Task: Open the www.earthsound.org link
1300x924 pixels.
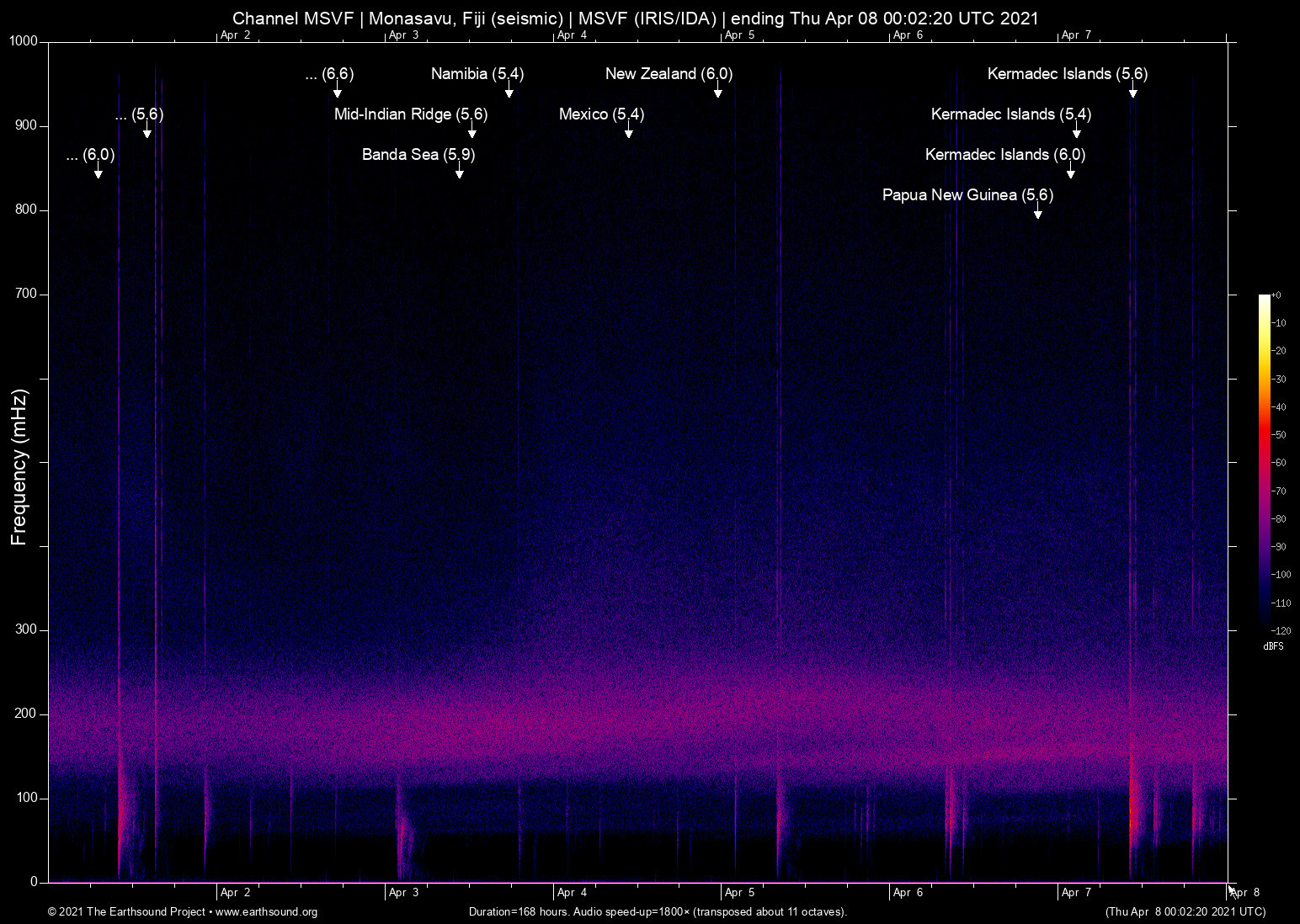Action: click(x=269, y=912)
